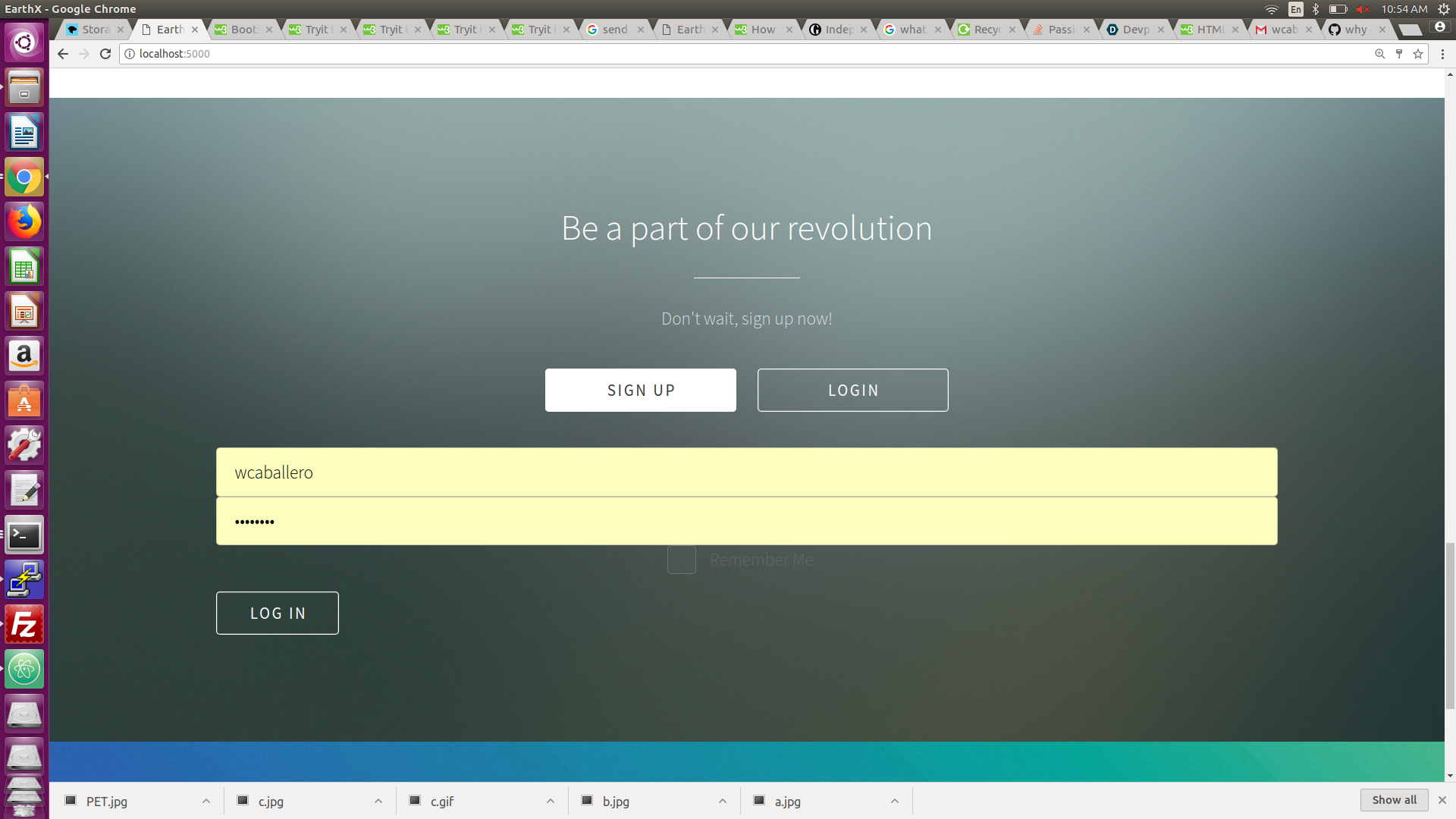Open Firefox from the dock

pyautogui.click(x=24, y=222)
